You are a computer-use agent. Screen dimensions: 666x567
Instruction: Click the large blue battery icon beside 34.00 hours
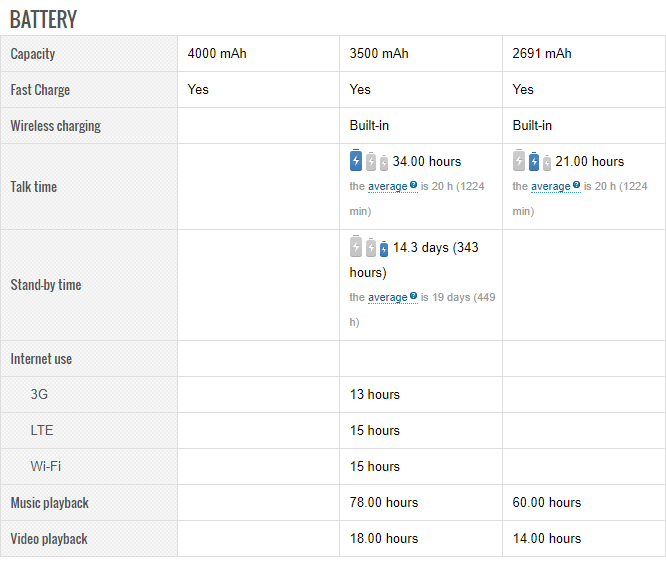pos(356,161)
